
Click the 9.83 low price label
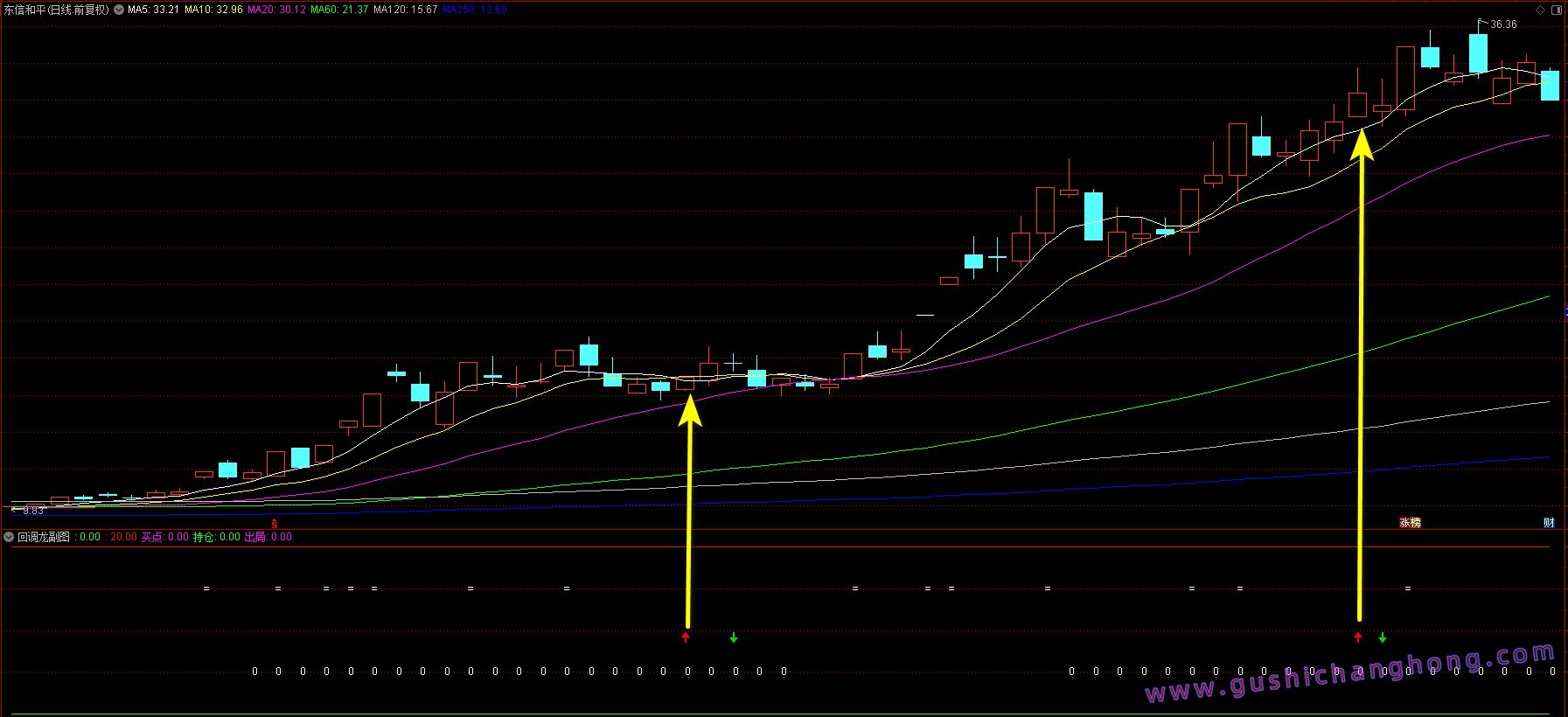click(x=33, y=510)
